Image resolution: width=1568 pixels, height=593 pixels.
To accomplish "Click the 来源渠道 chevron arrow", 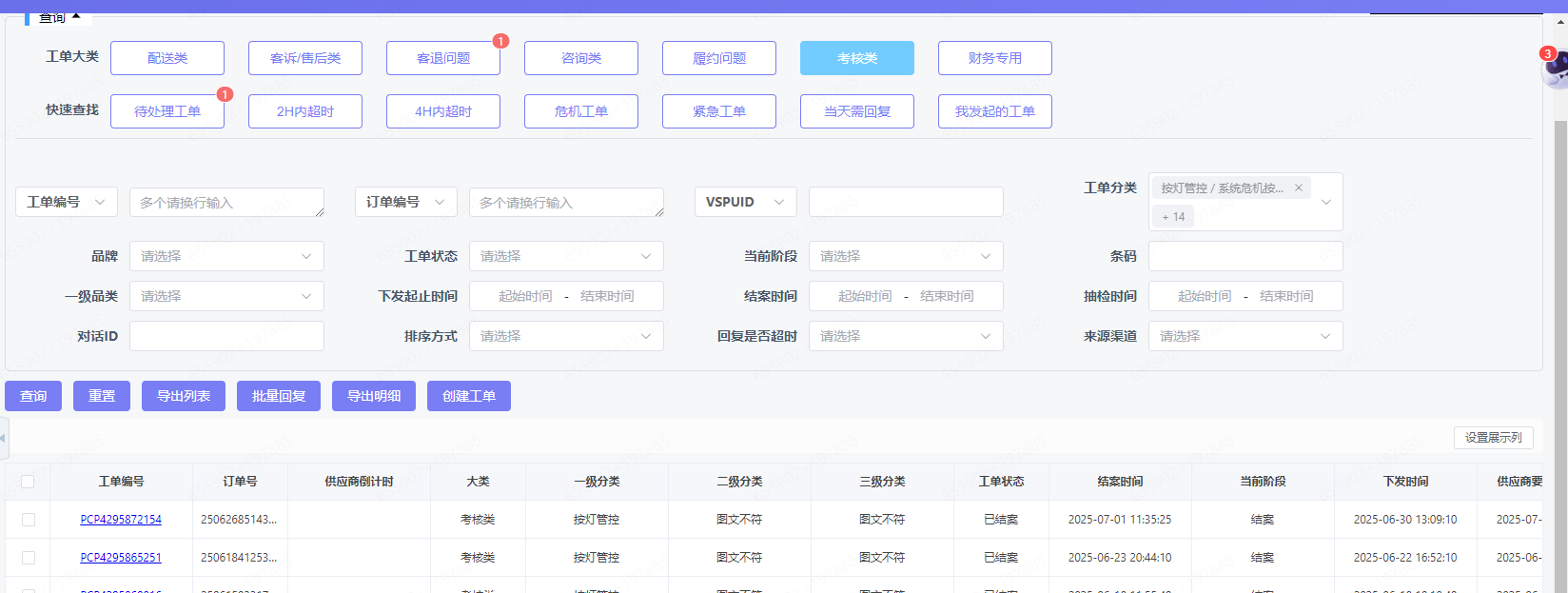I will coord(1325,336).
